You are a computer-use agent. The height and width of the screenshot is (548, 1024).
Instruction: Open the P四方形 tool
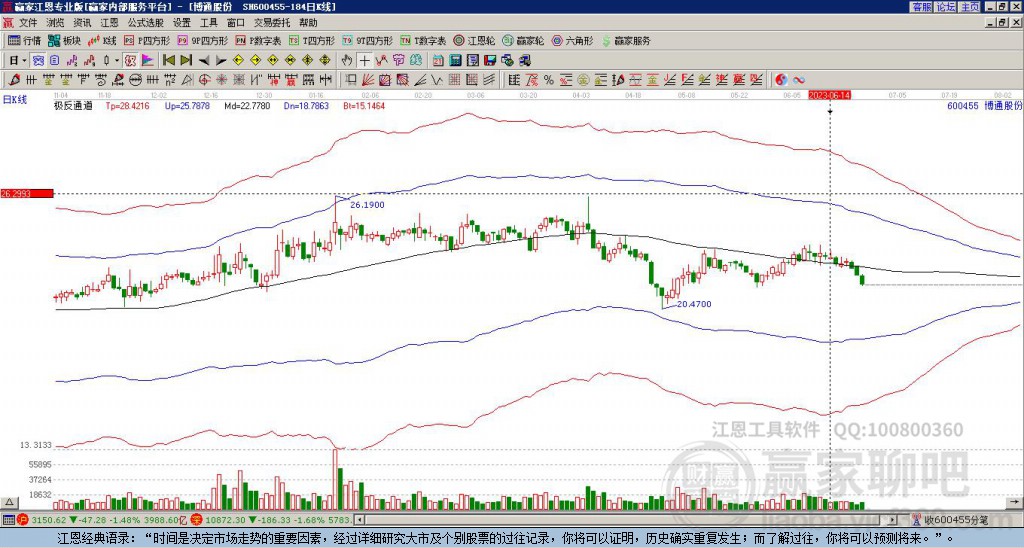147,40
